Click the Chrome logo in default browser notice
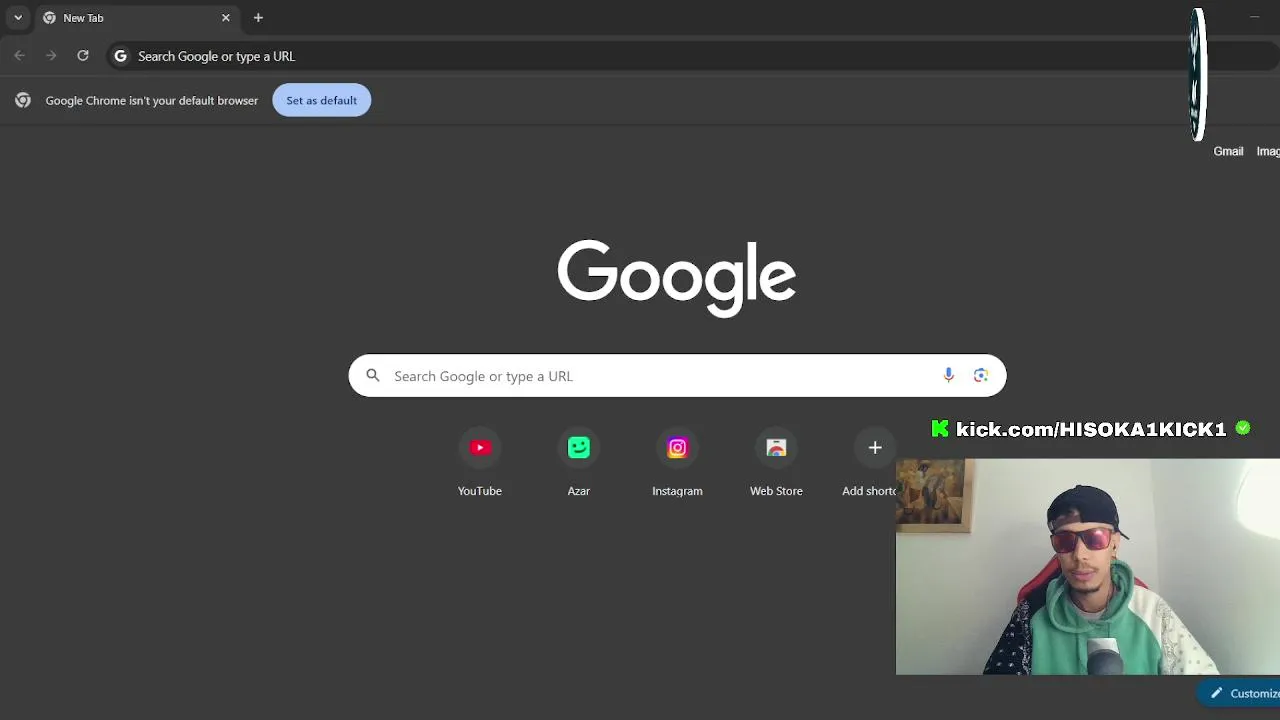This screenshot has height=720, width=1280. 23,100
